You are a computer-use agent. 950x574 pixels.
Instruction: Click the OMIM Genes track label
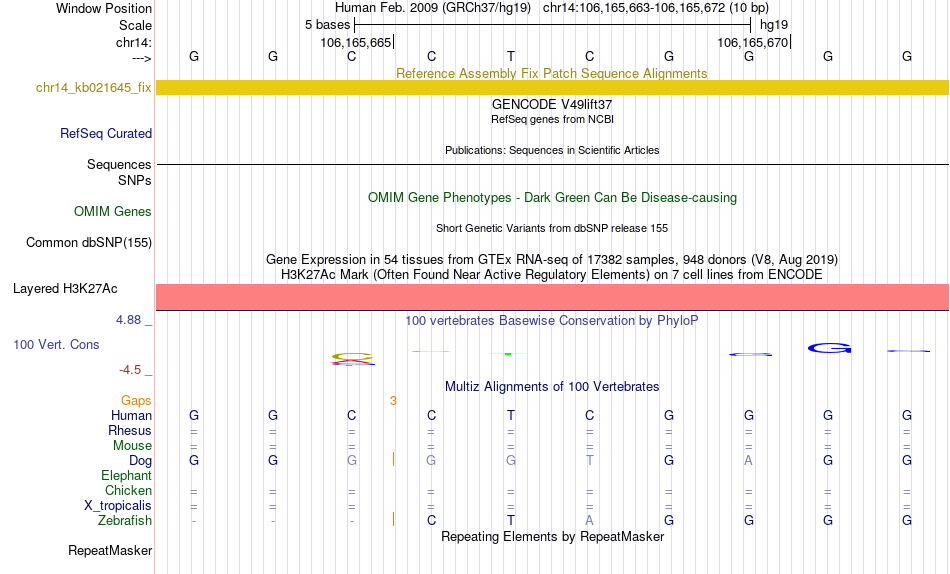click(113, 212)
